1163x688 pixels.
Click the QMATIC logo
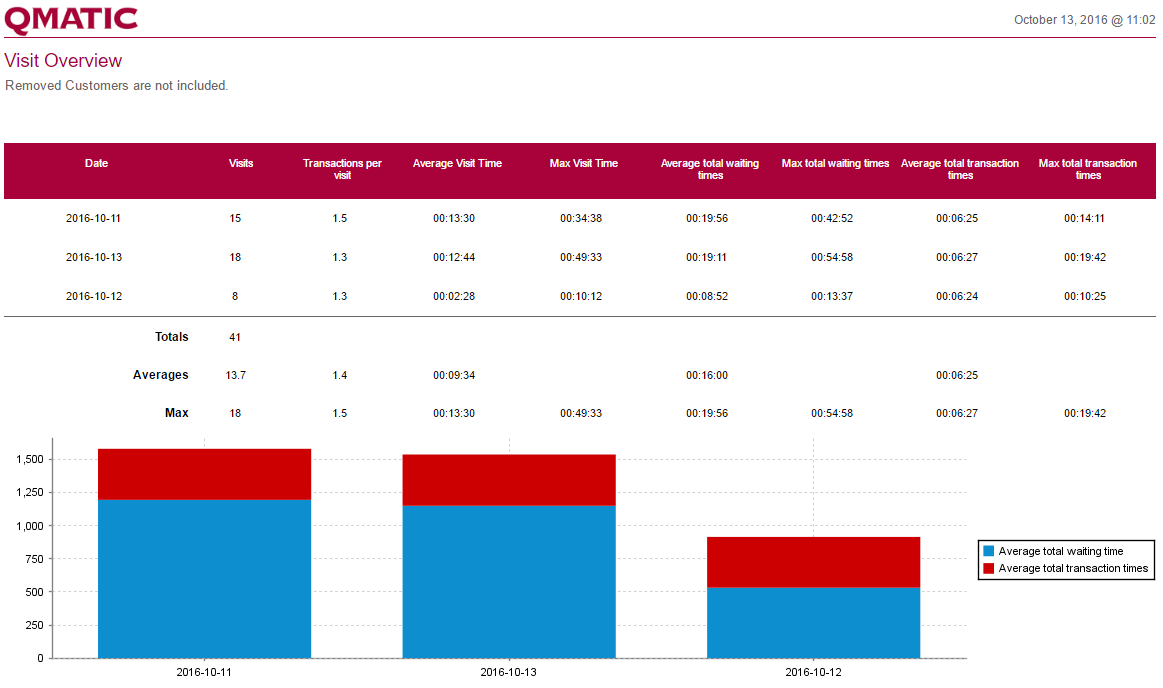tap(71, 20)
